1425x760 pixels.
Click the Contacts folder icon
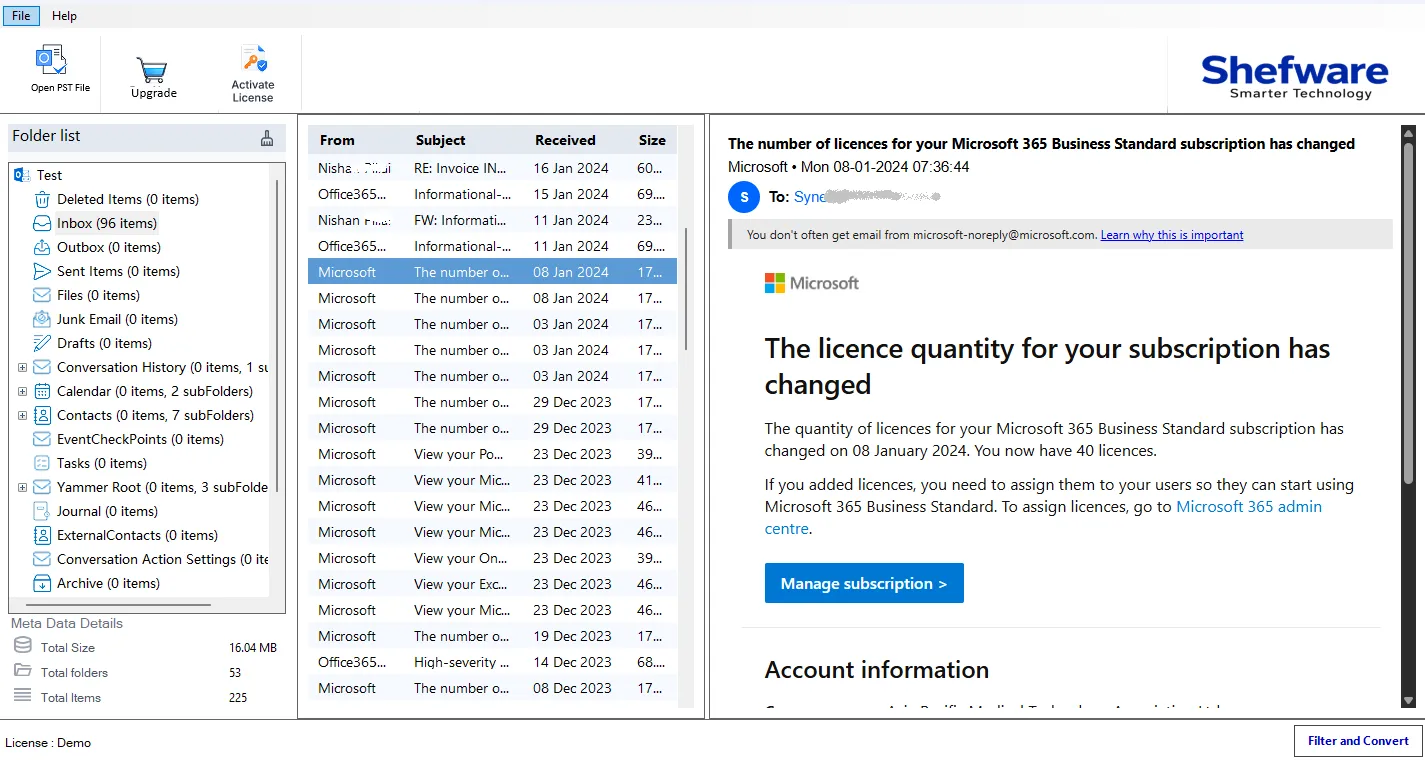click(42, 415)
